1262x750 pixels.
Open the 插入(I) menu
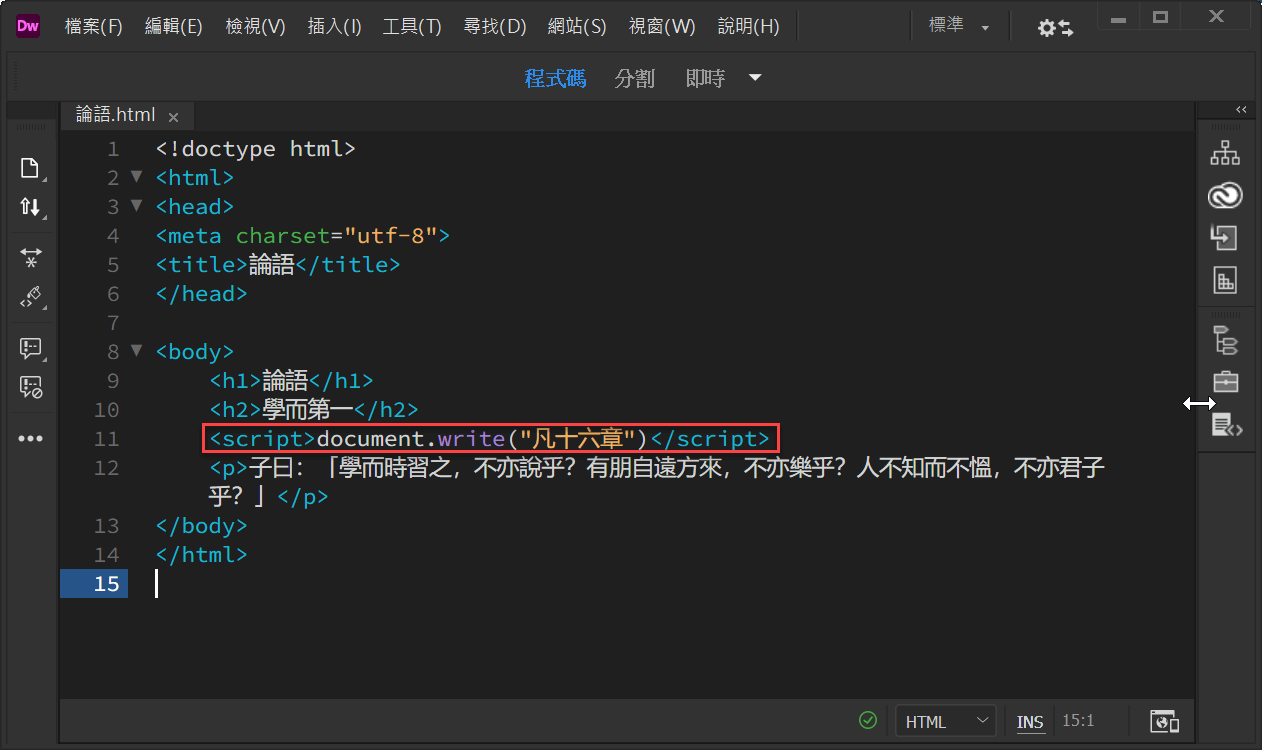coord(334,27)
